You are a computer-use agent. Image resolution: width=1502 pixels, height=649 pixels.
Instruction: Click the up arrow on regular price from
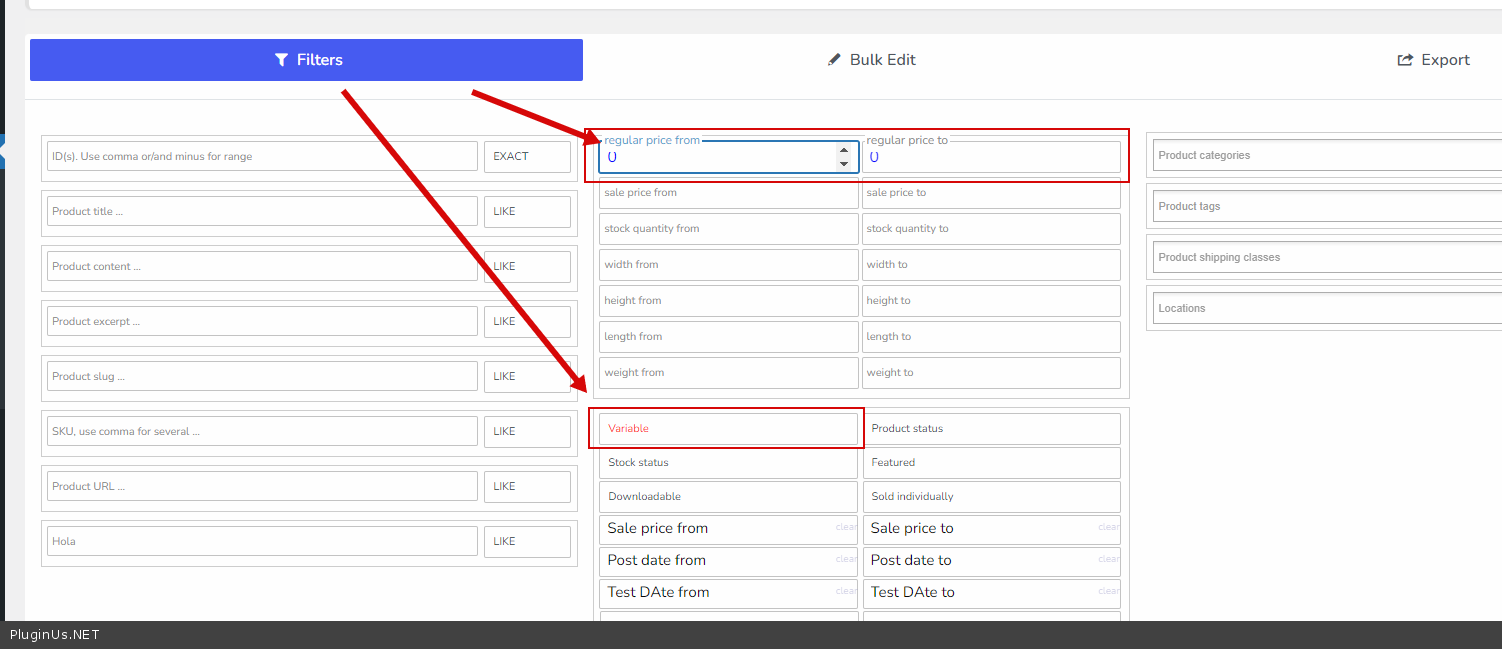click(x=843, y=151)
